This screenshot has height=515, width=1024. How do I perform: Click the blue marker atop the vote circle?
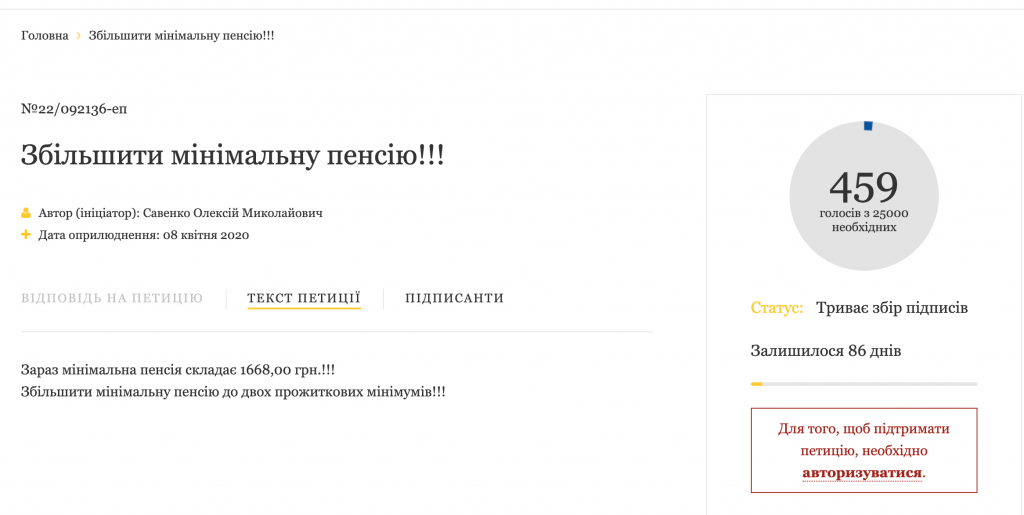pyautogui.click(x=868, y=126)
